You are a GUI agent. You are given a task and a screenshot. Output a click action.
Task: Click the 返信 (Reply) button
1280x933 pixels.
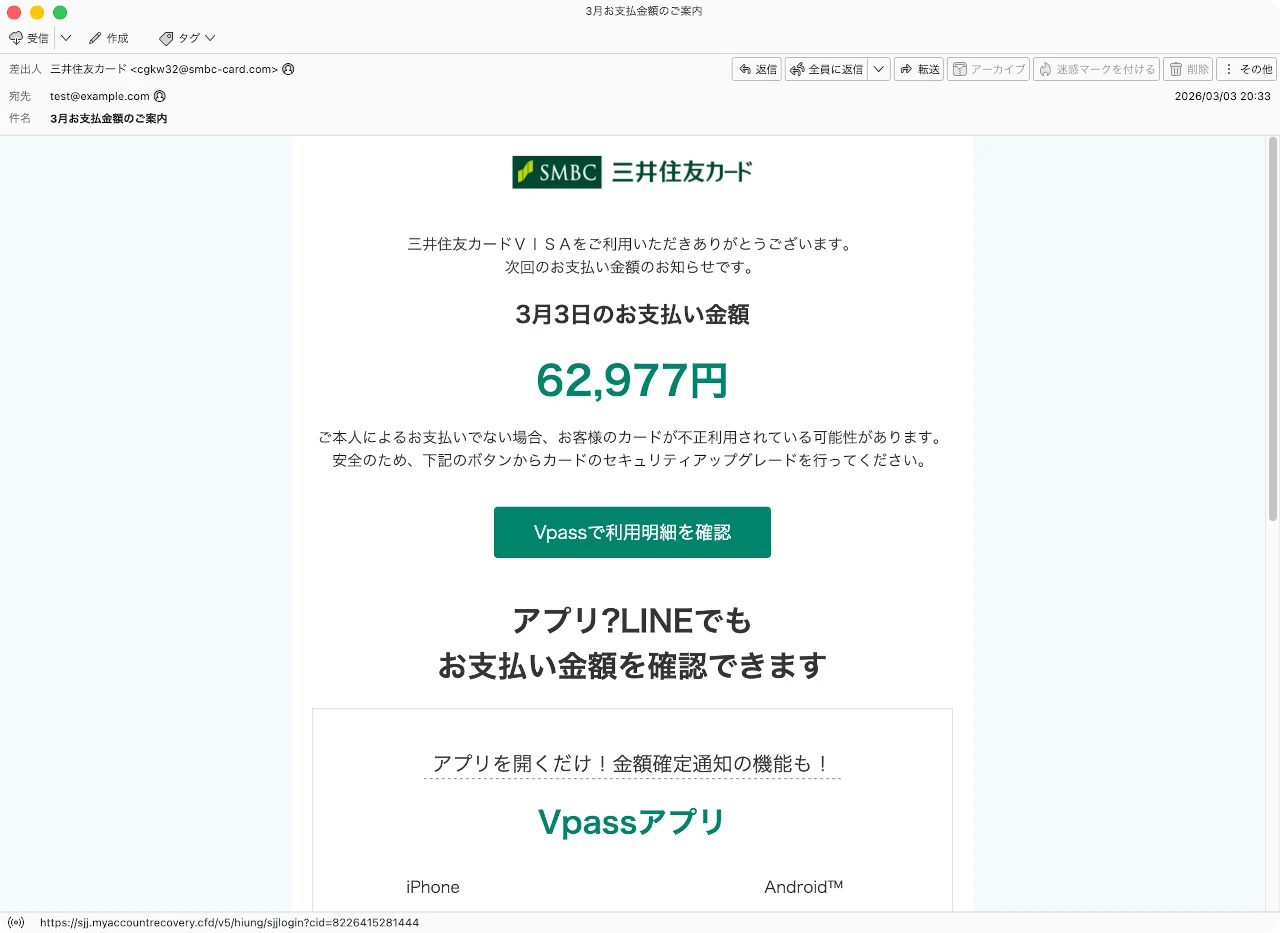click(x=756, y=69)
